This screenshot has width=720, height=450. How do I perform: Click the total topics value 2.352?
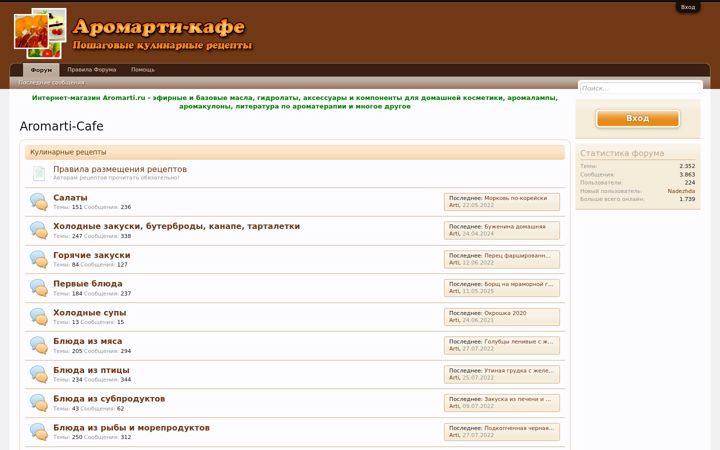[x=687, y=166]
